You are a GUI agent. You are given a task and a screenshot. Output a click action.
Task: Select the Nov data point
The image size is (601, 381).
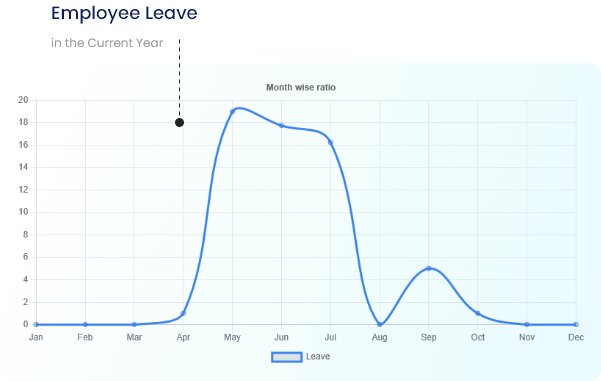tap(527, 325)
